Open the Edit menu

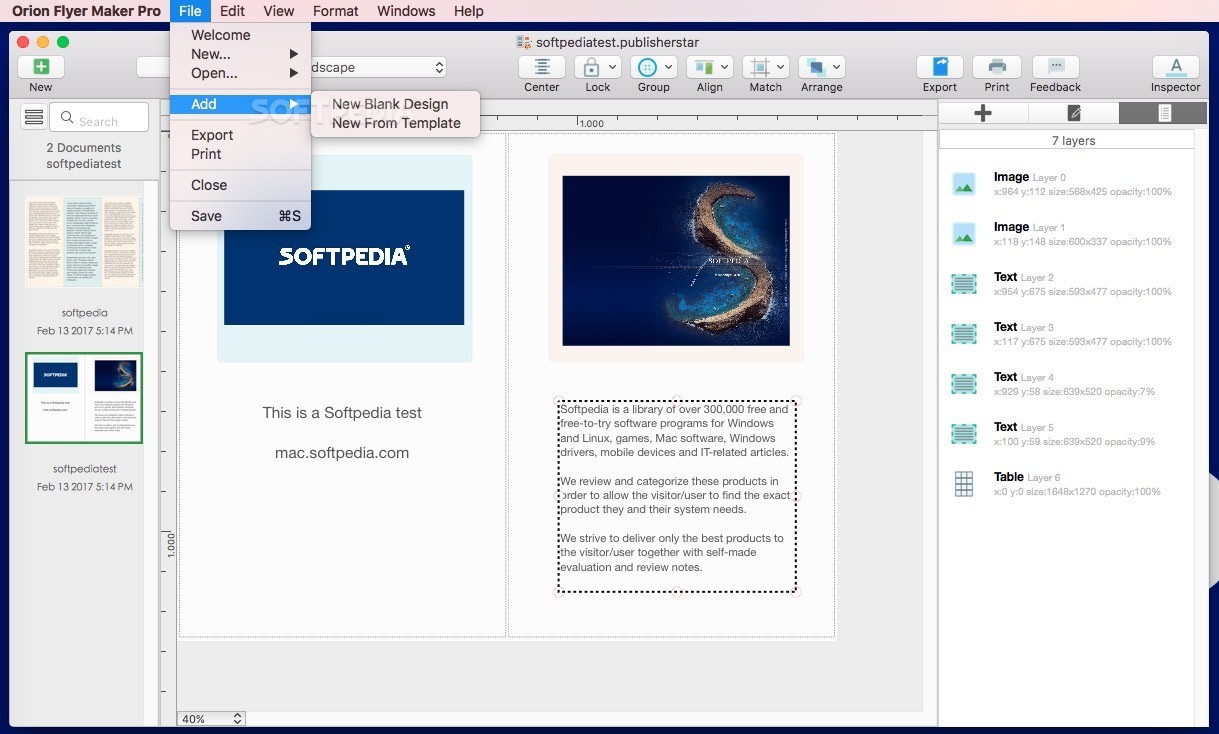click(x=232, y=11)
